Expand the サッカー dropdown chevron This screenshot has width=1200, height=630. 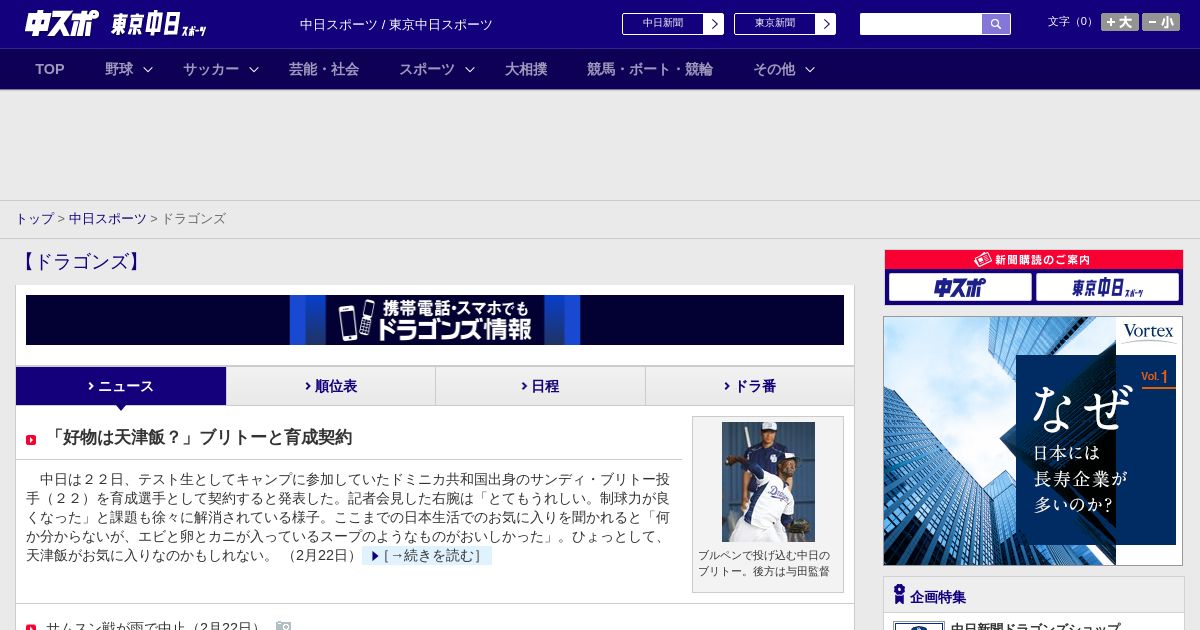point(254,69)
